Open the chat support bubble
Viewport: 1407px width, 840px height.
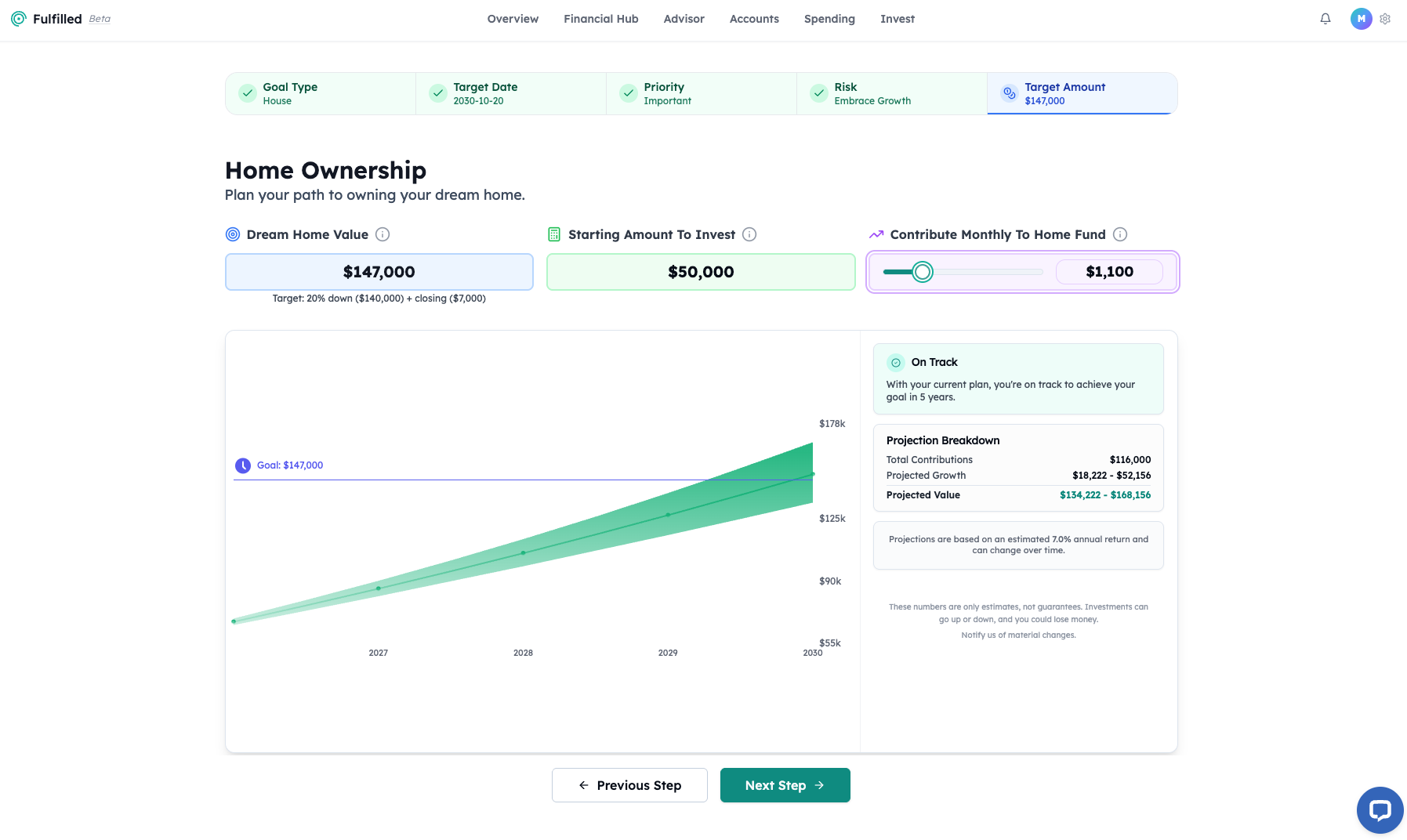(1380, 810)
